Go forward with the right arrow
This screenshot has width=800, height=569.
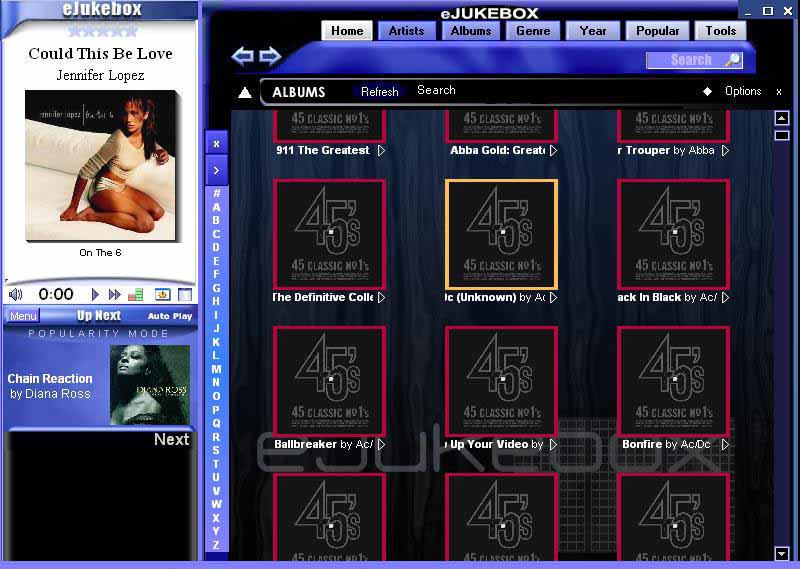[270, 56]
